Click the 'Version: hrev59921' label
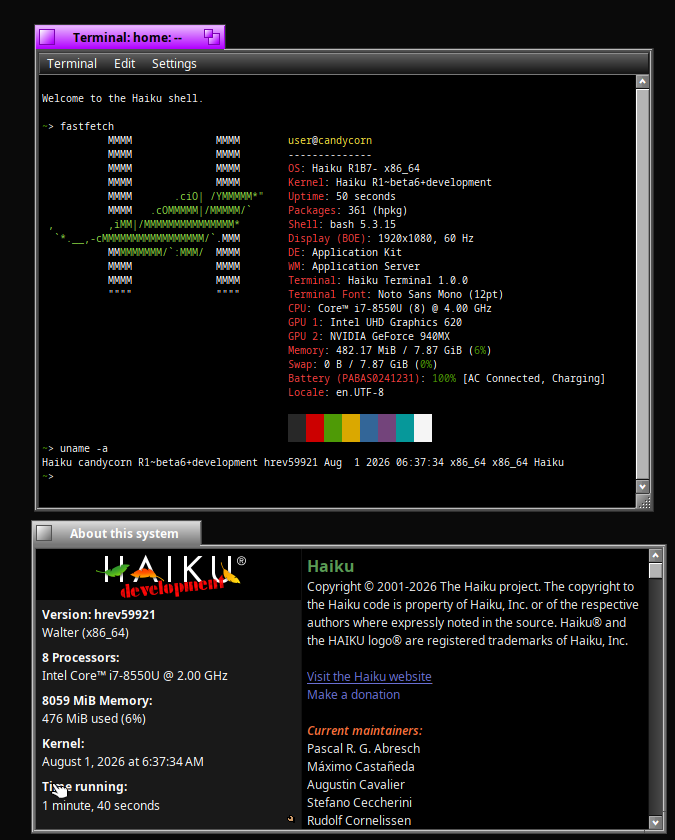The width and height of the screenshot is (675, 840). coord(99,614)
